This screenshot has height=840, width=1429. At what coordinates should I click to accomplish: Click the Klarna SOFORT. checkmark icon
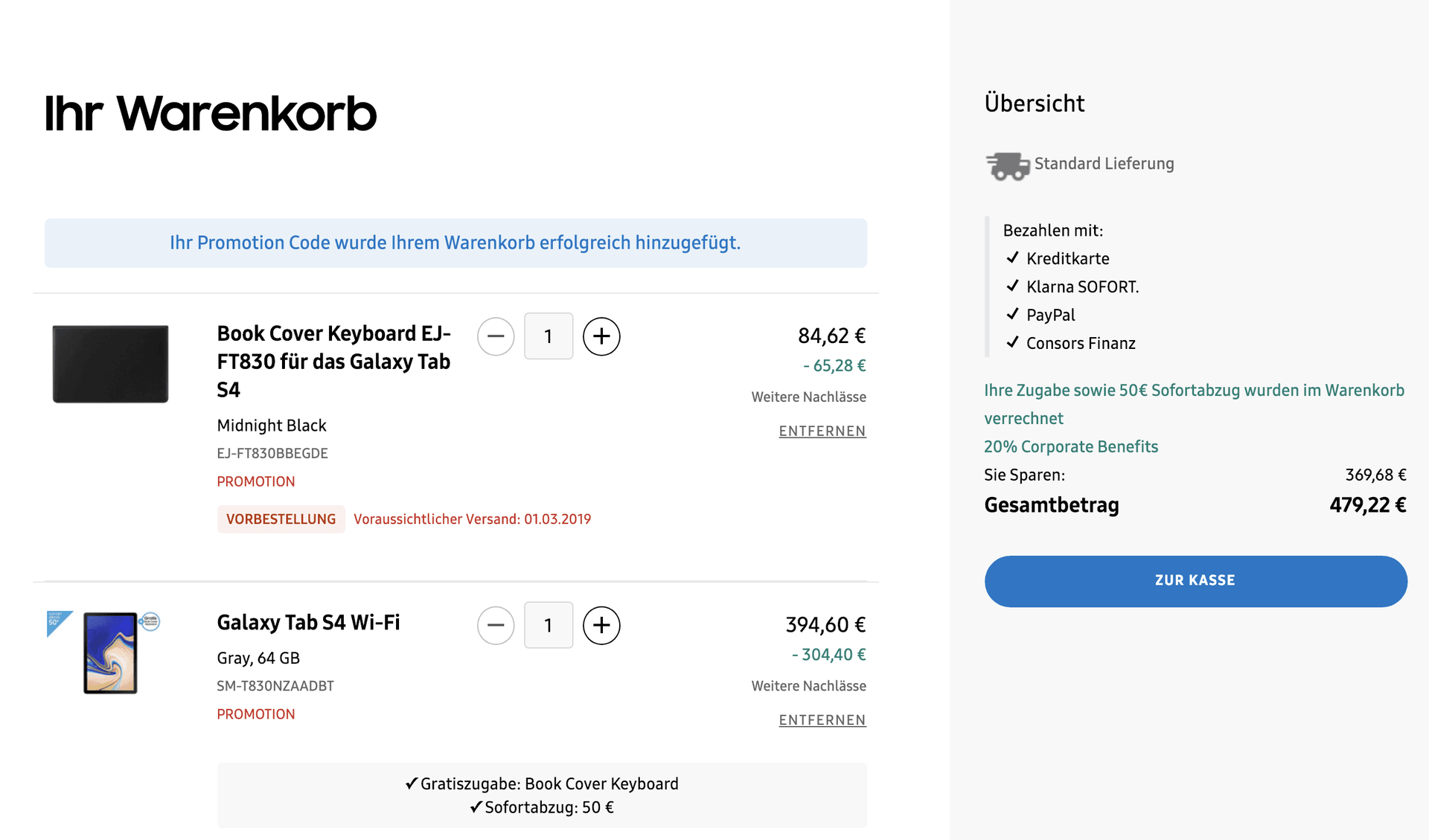pyautogui.click(x=1012, y=286)
